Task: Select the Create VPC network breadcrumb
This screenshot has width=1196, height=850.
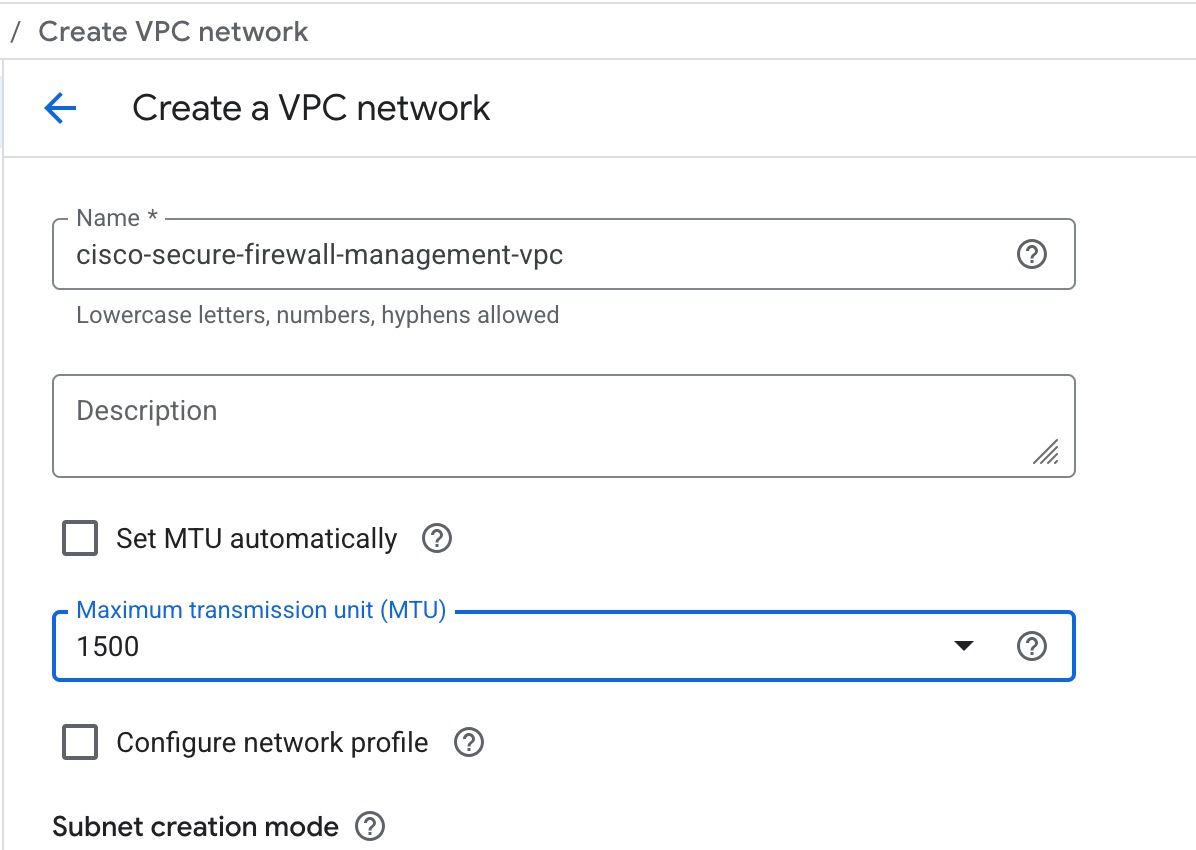Action: coord(173,31)
